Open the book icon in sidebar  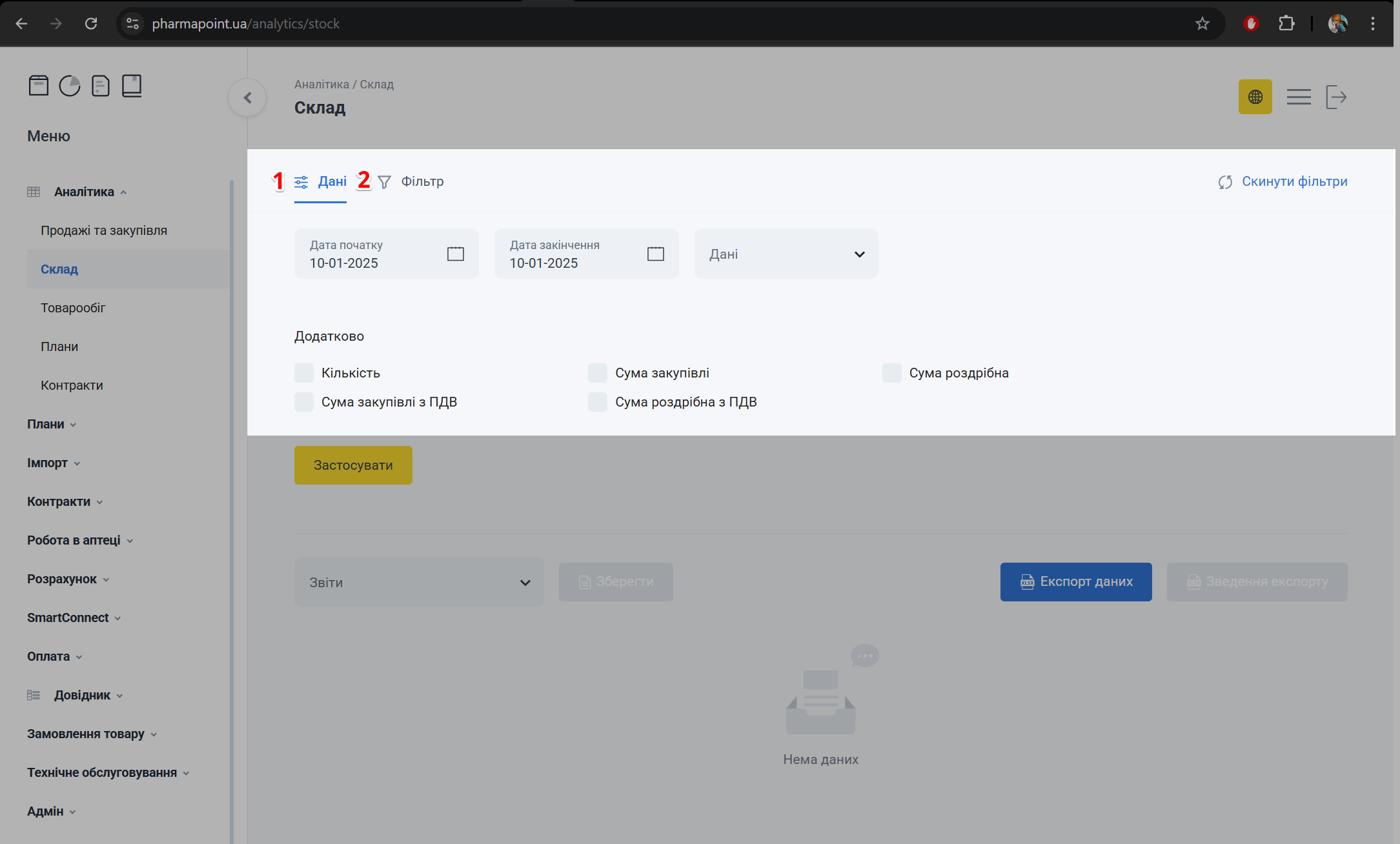click(x=132, y=86)
